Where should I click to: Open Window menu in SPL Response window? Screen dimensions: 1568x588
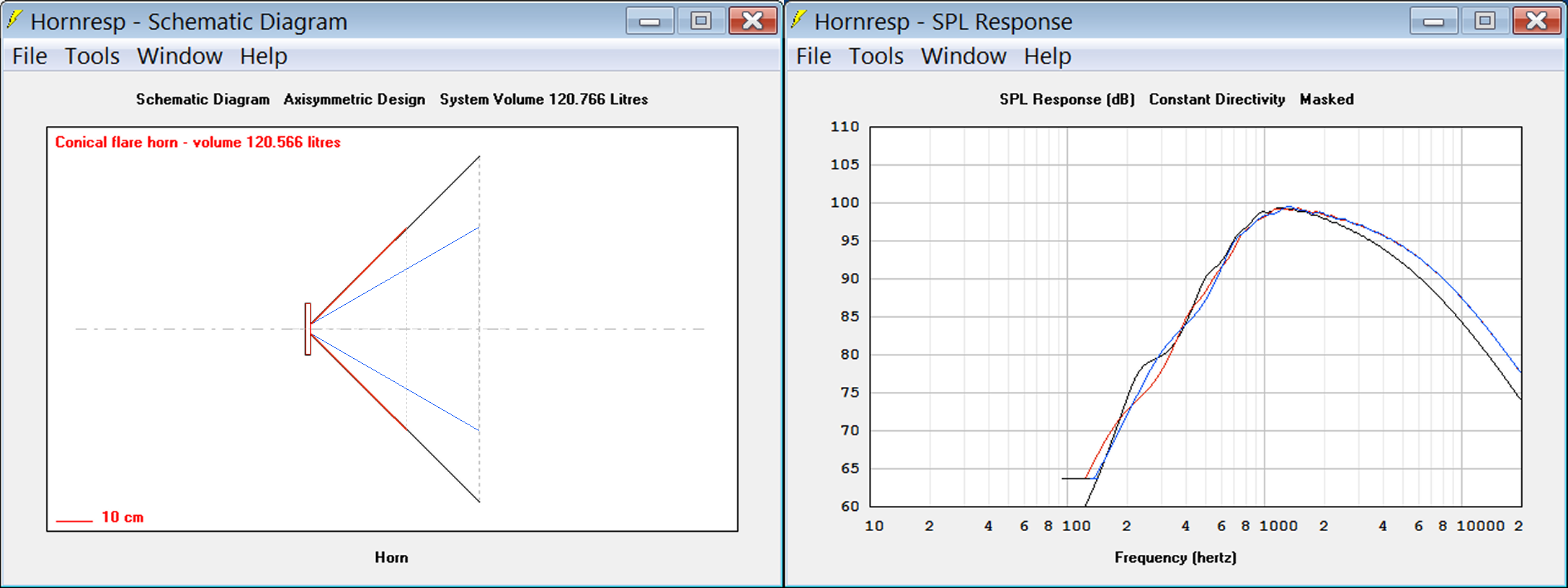(963, 56)
